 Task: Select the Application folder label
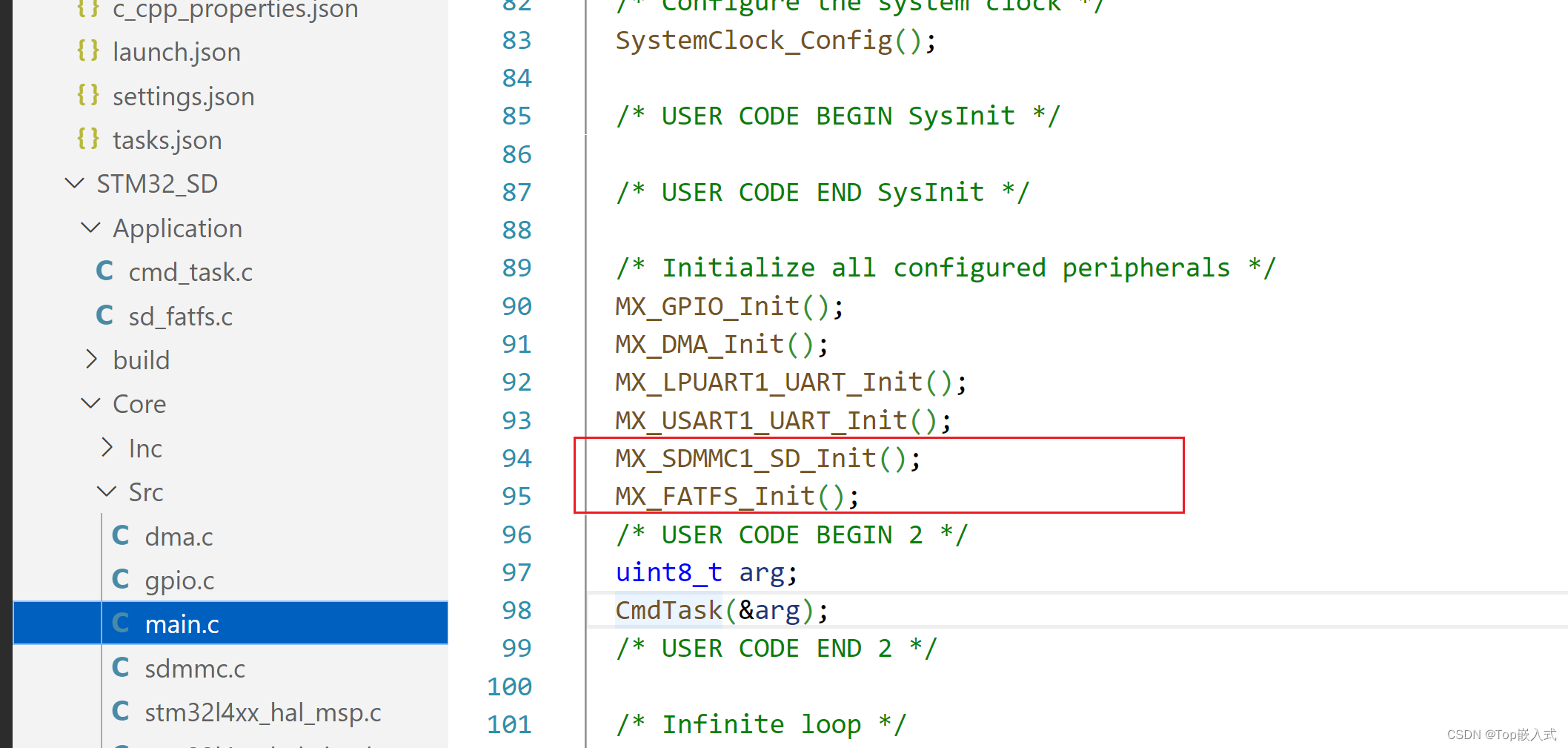(x=177, y=228)
